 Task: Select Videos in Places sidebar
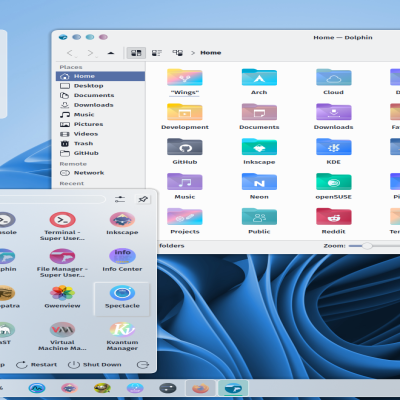[100, 134]
